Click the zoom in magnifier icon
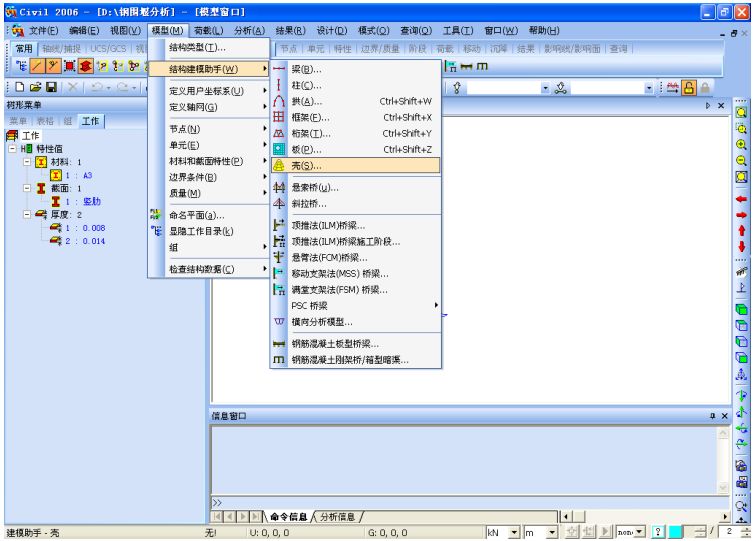 coord(741,145)
